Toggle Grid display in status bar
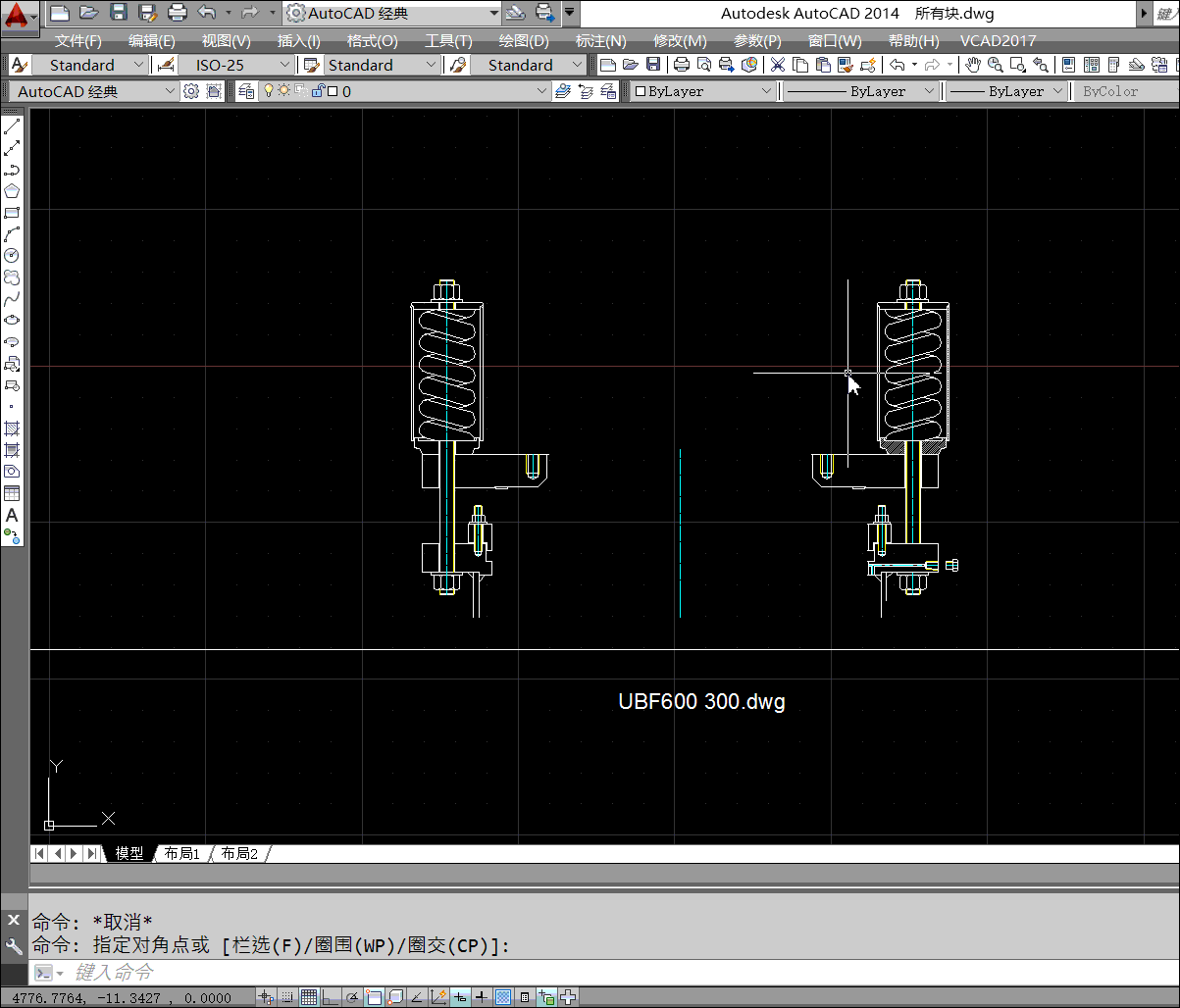 pyautogui.click(x=309, y=997)
